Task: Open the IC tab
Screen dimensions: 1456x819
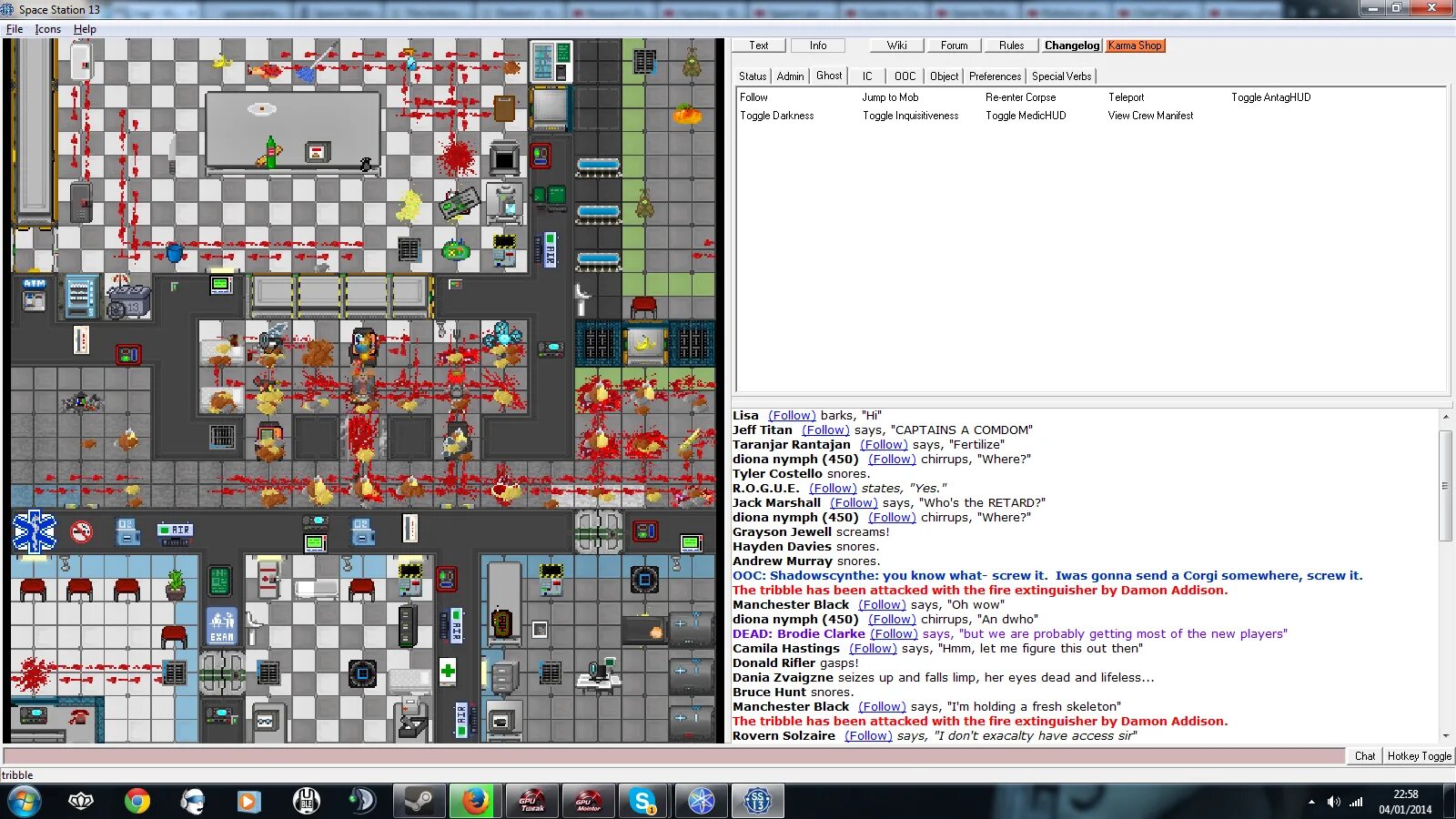Action: 867,76
